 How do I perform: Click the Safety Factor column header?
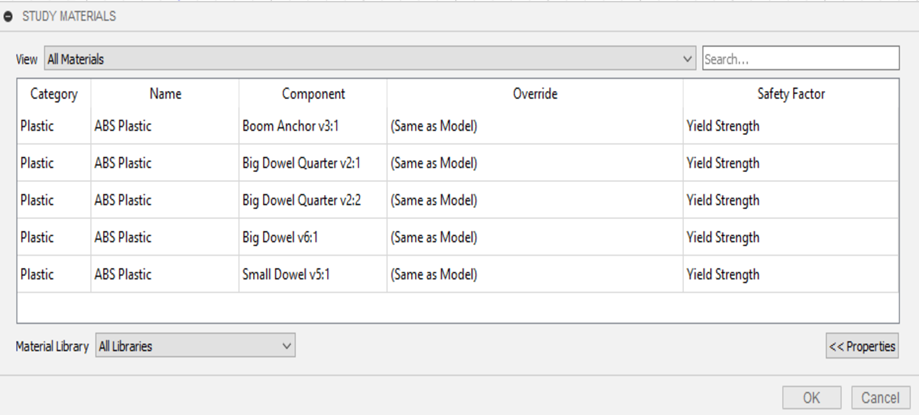pyautogui.click(x=791, y=94)
